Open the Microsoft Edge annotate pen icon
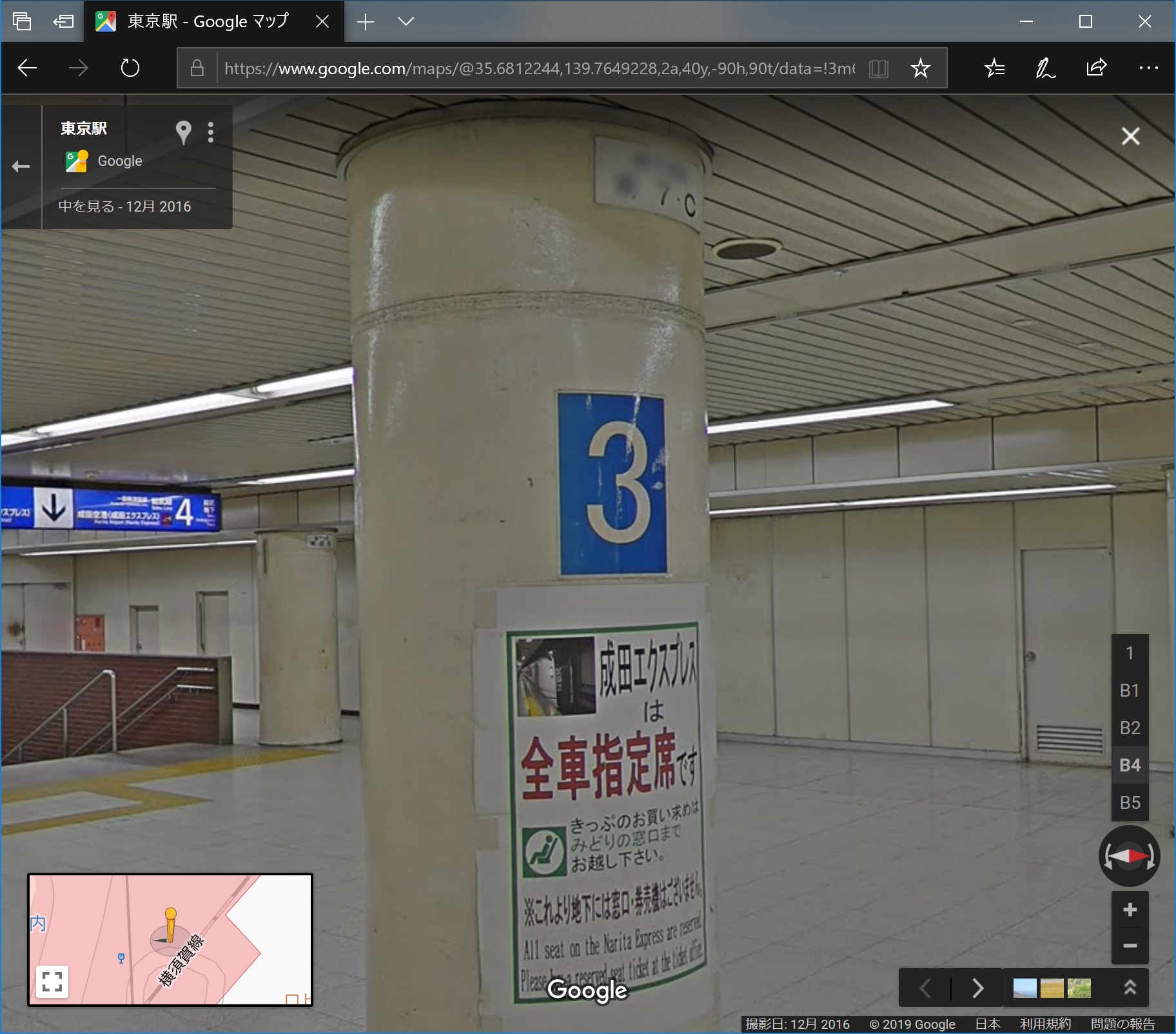Viewport: 1176px width, 1034px height. 1044,68
